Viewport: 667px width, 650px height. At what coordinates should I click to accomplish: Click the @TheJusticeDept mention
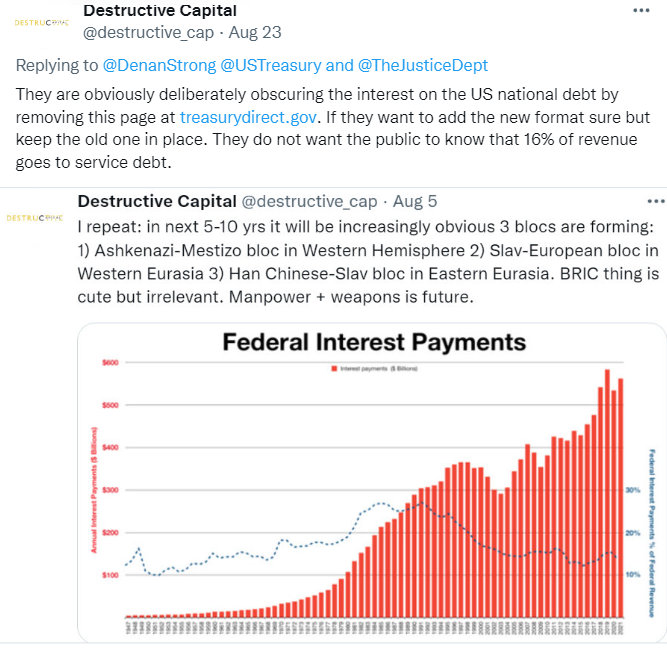(x=423, y=65)
